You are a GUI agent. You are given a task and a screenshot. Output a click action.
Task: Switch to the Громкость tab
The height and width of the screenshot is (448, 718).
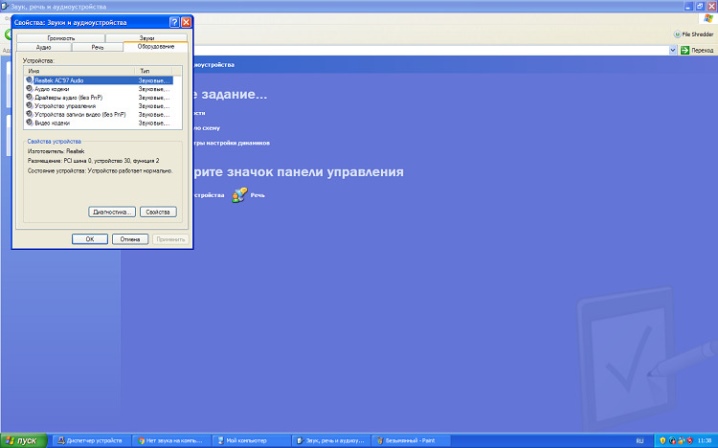[60, 38]
